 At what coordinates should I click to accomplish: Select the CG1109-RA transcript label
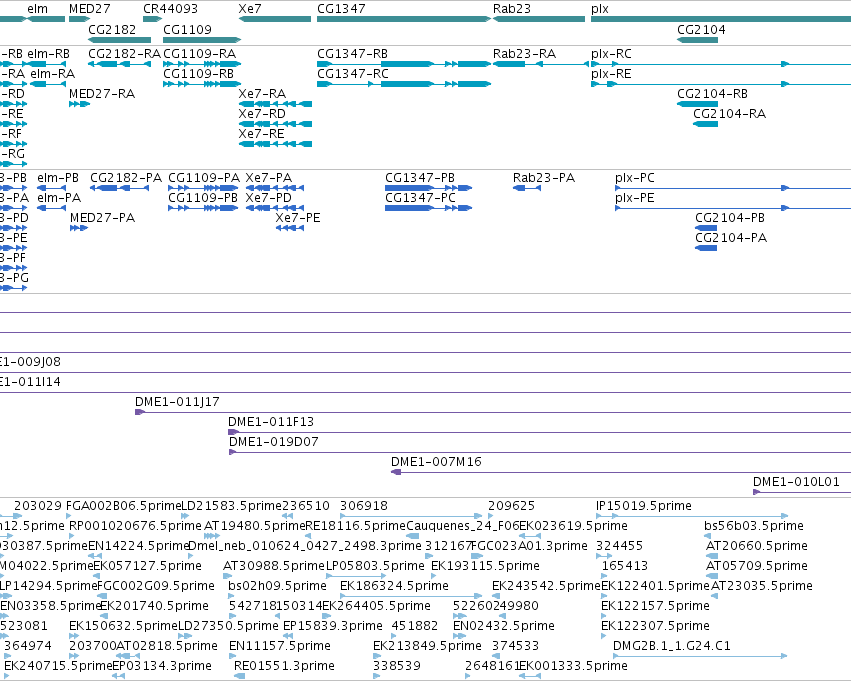(x=200, y=54)
